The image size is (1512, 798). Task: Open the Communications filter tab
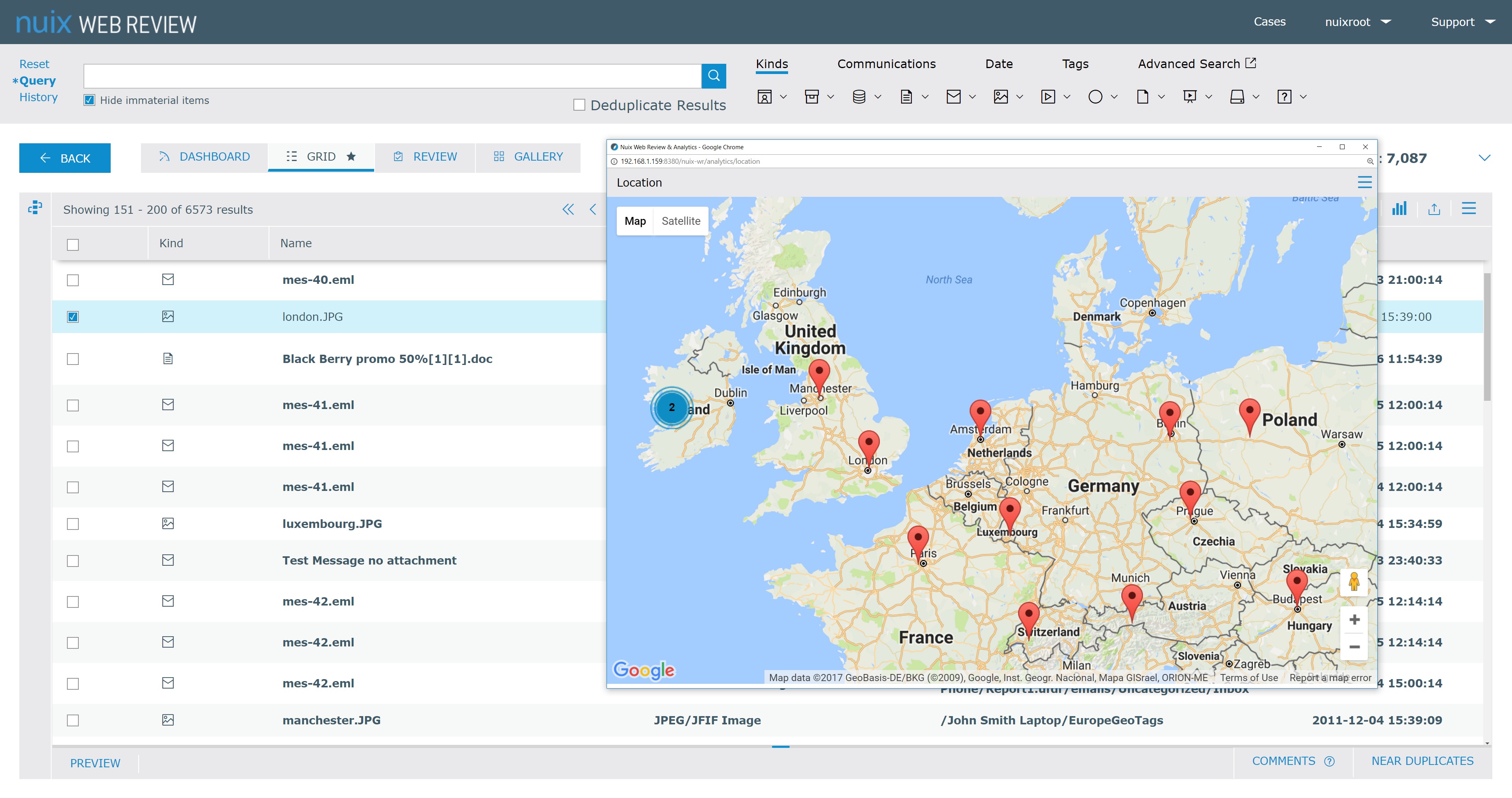click(x=886, y=64)
